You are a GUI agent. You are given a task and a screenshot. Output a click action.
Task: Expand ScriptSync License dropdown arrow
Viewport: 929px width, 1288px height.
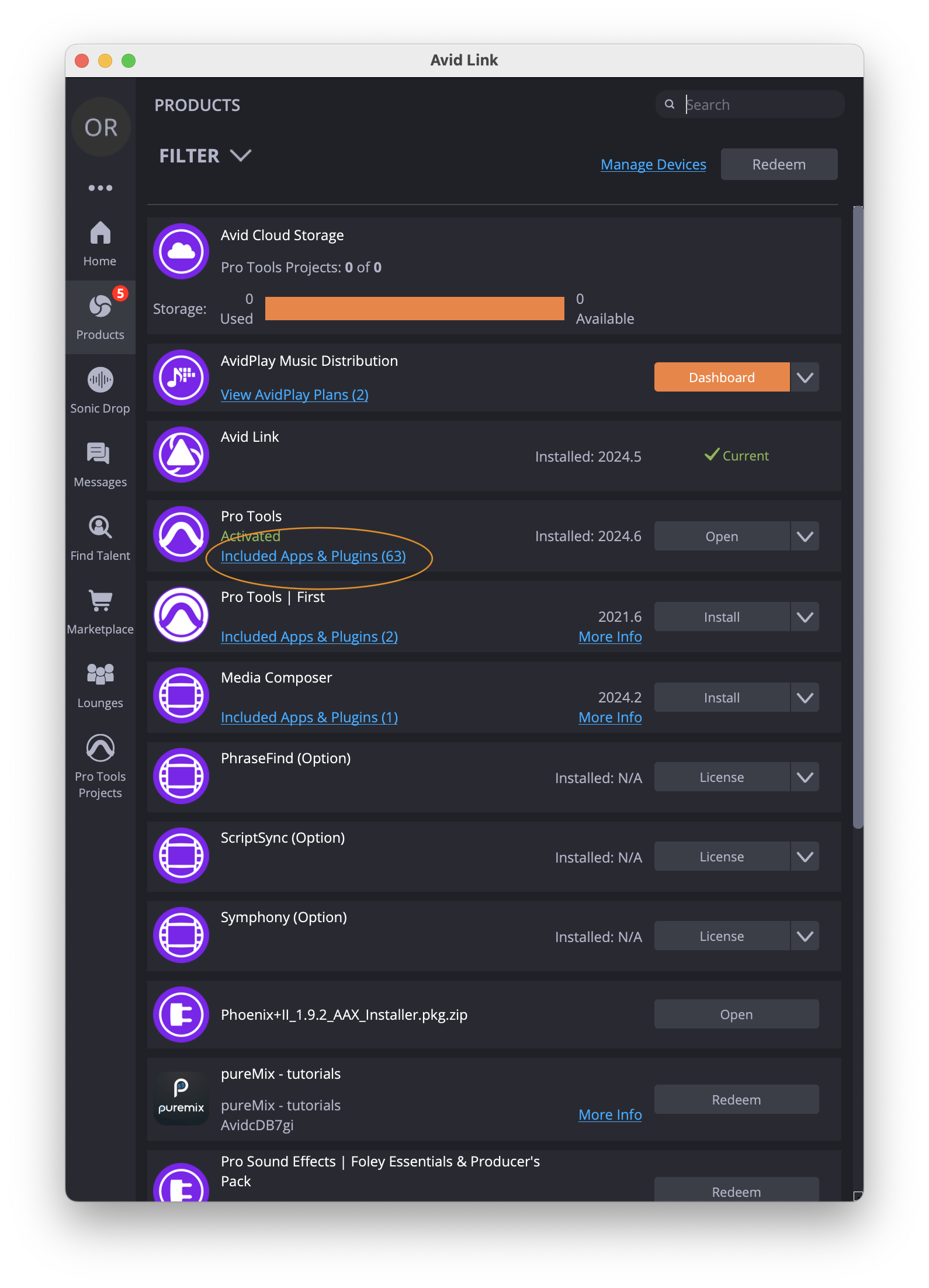click(805, 856)
